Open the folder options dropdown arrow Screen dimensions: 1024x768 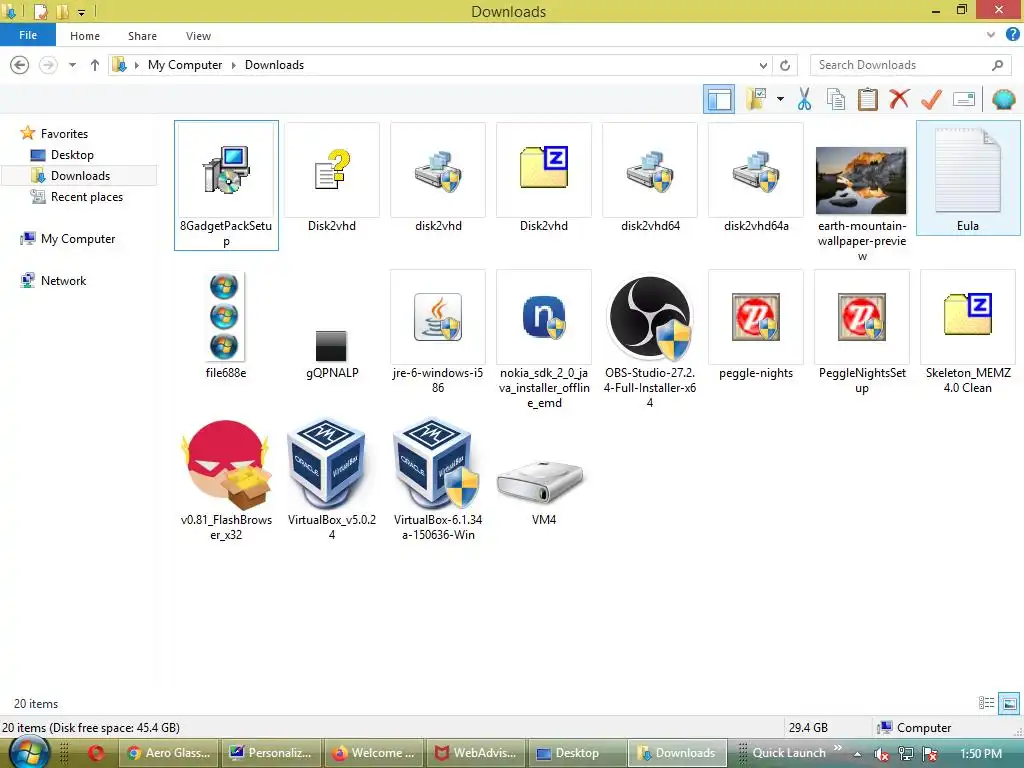(x=780, y=99)
